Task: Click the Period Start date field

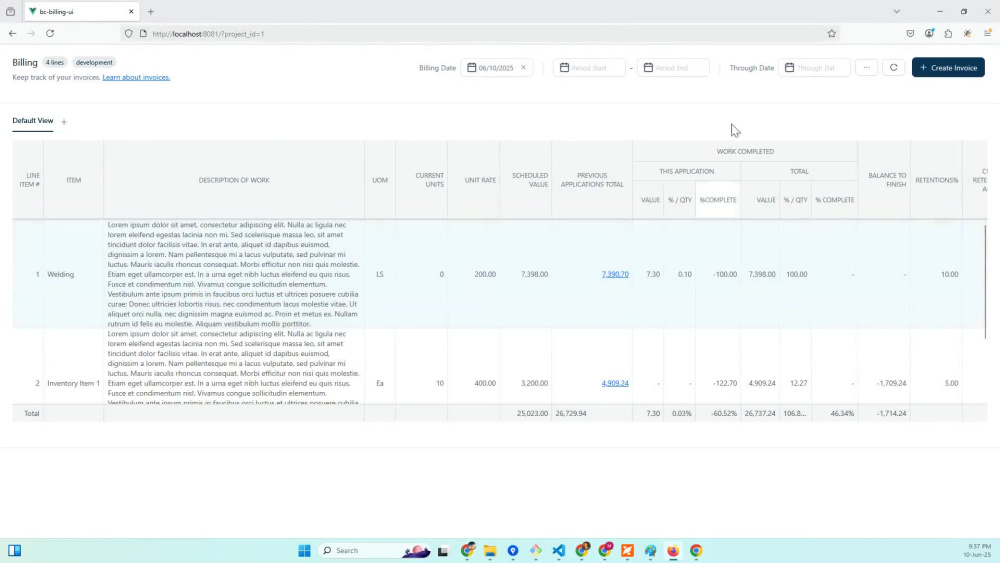Action: tap(589, 68)
